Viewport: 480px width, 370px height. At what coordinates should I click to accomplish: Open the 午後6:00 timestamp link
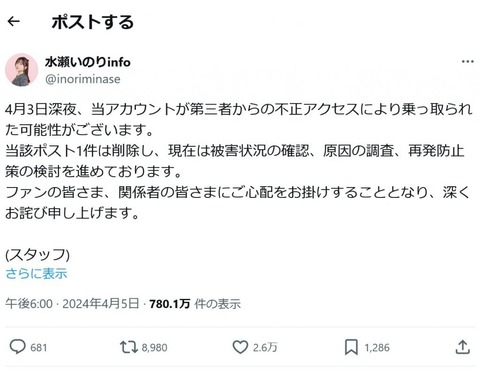[x=29, y=304]
